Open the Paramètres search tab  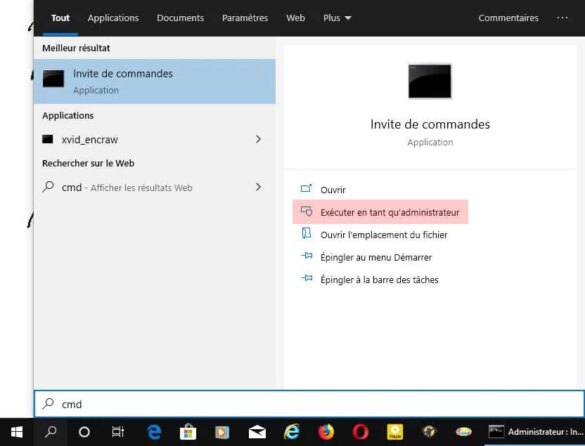pos(245,18)
